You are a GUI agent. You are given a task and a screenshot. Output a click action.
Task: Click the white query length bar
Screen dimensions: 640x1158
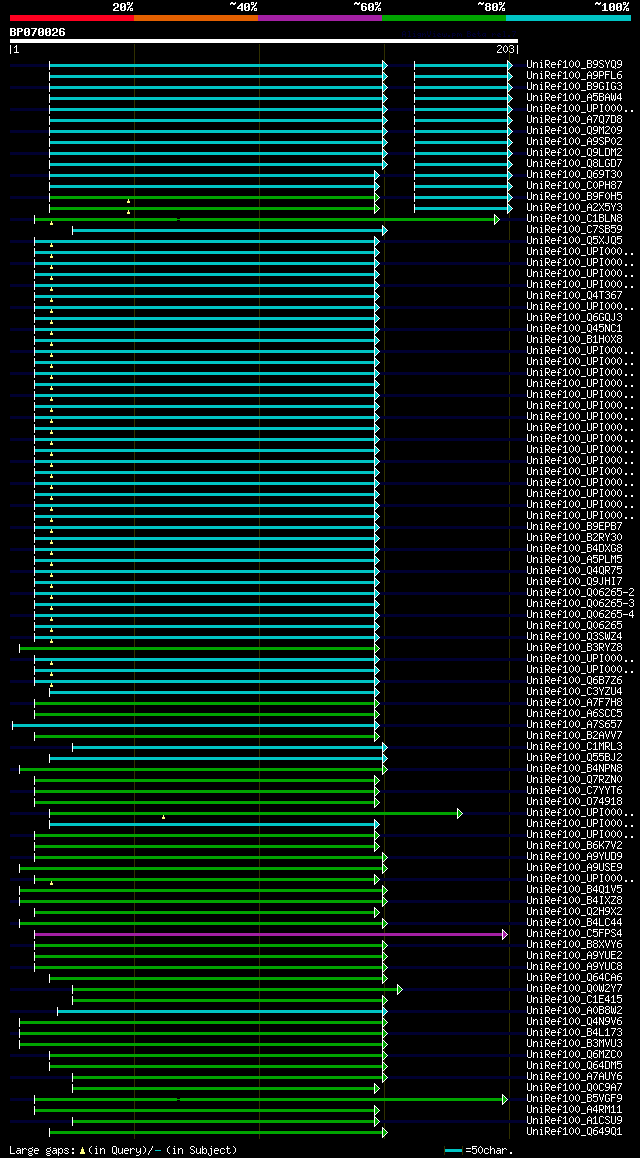coord(264,41)
